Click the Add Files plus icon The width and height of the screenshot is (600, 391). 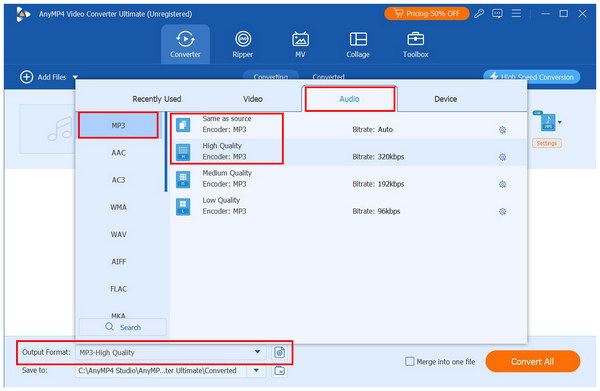pos(26,77)
